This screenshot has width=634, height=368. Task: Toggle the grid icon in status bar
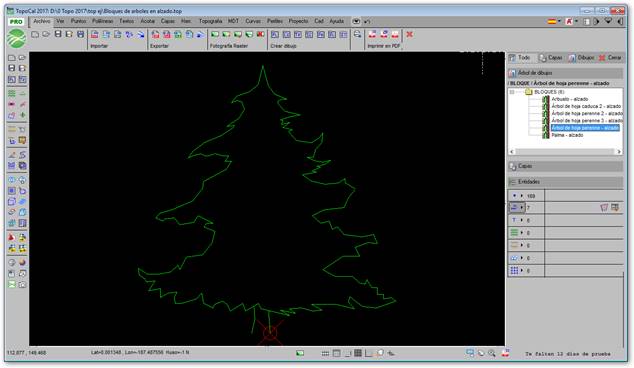point(358,353)
